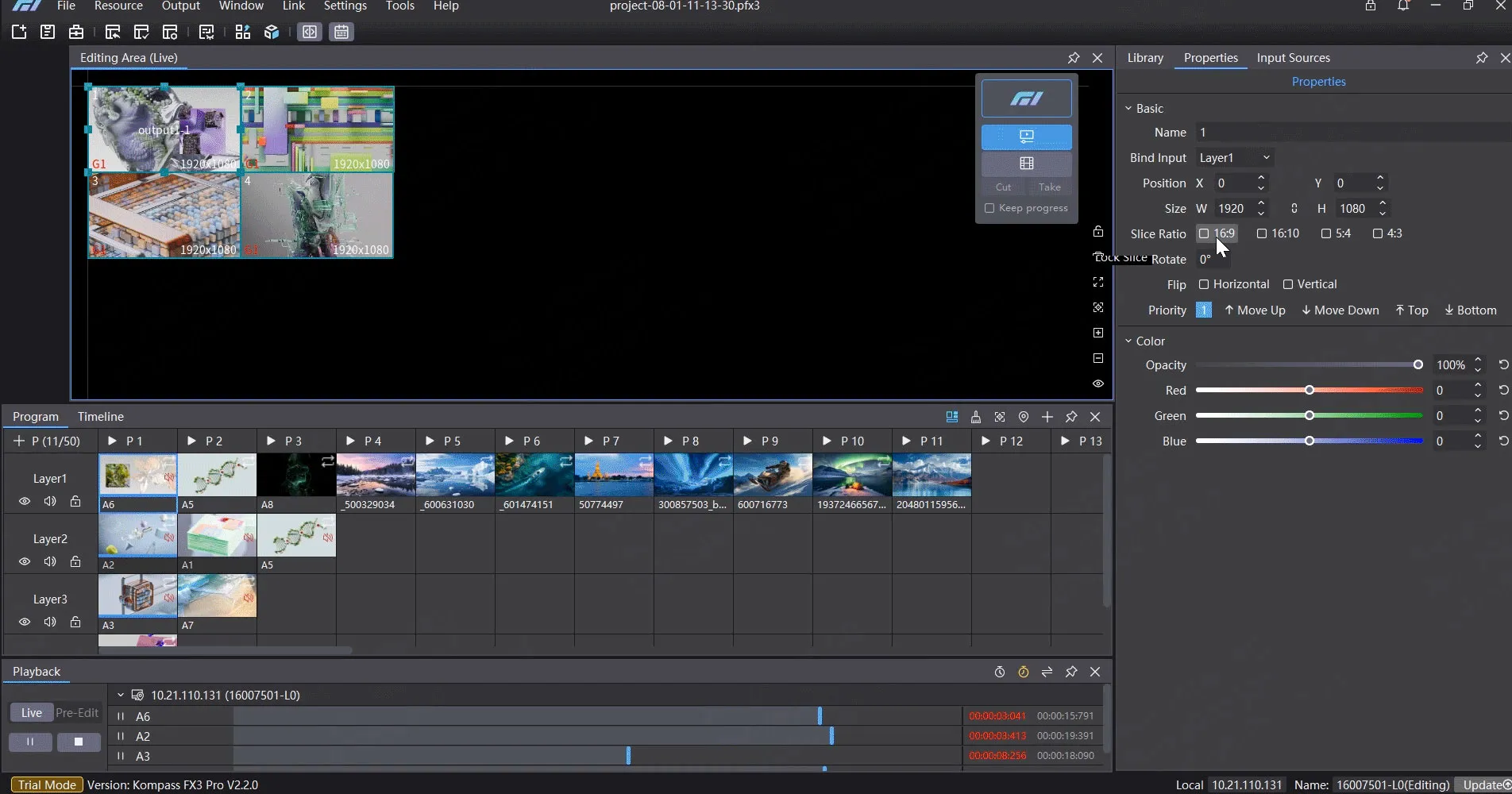Open the Bind Input Layer1 dropdown
Image resolution: width=1512 pixels, height=794 pixels.
[x=1235, y=158]
